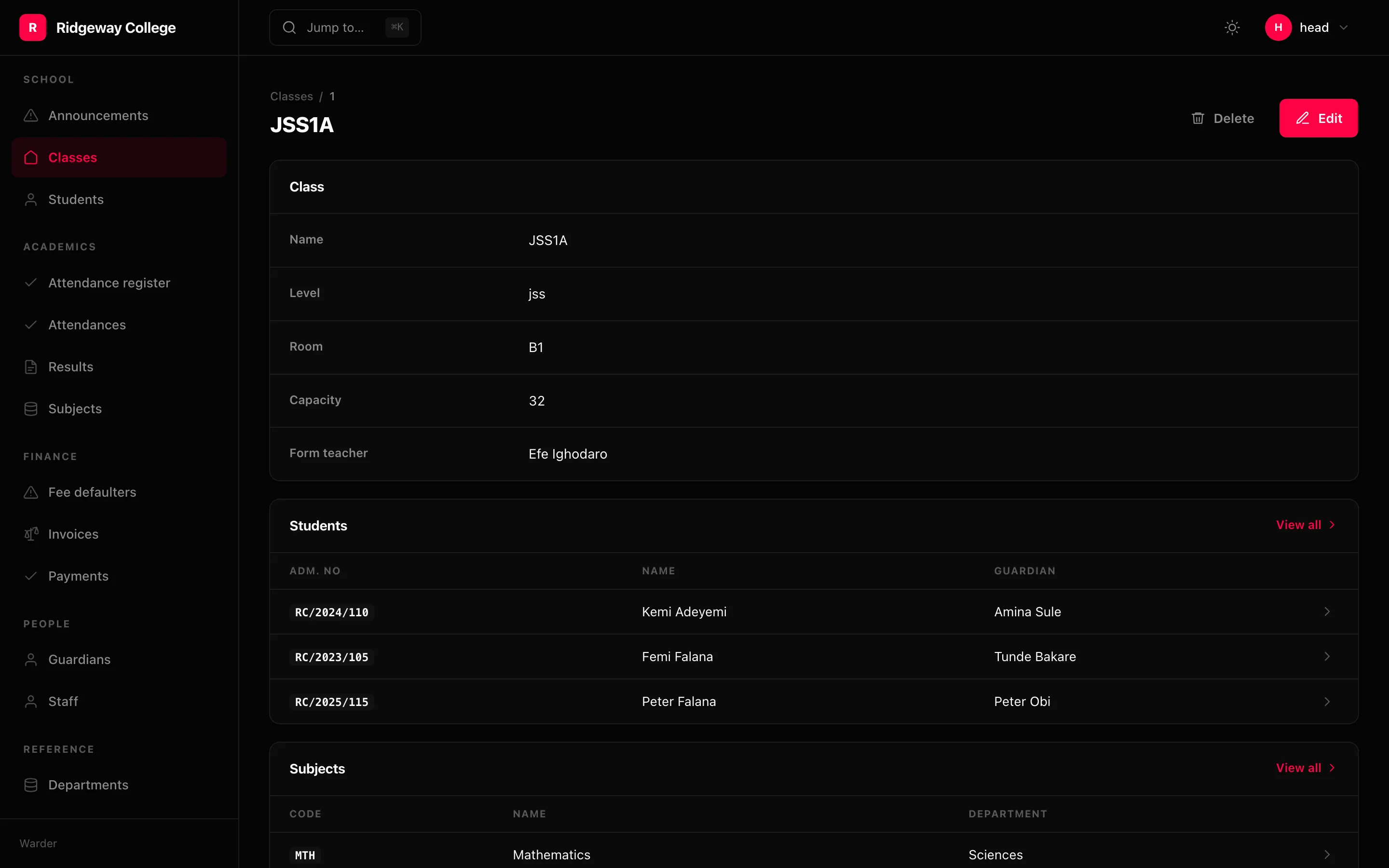This screenshot has height=868, width=1389.
Task: Click the Attendances checkmark icon
Action: [31, 325]
